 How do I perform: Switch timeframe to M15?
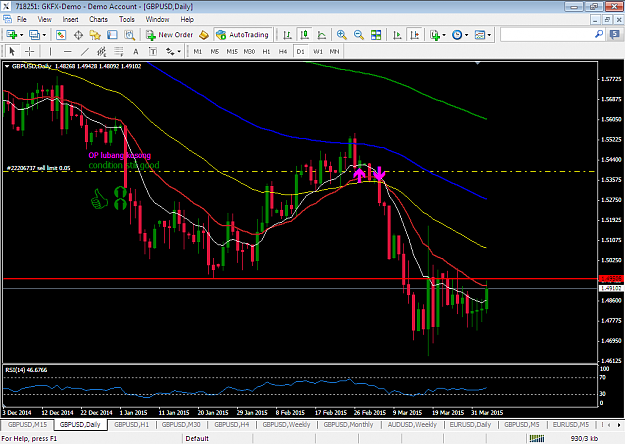click(x=232, y=51)
